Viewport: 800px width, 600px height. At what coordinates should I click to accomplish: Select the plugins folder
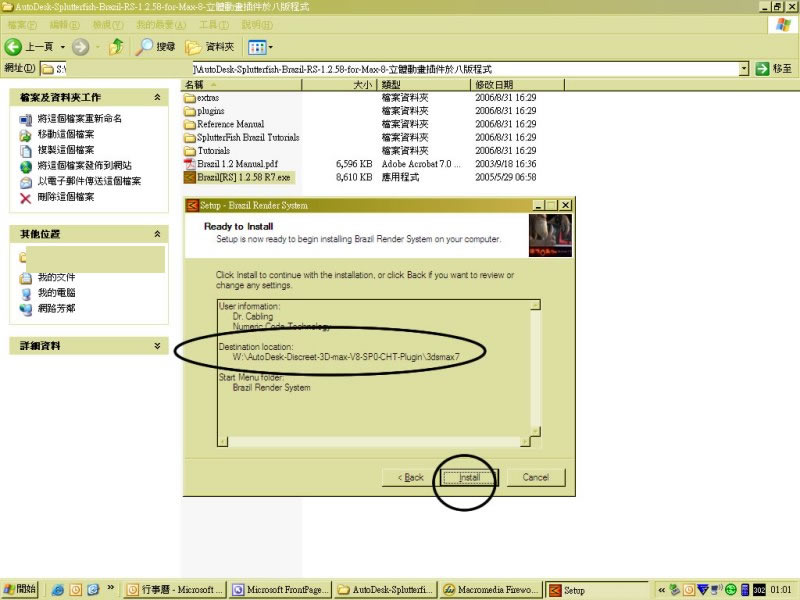click(204, 111)
